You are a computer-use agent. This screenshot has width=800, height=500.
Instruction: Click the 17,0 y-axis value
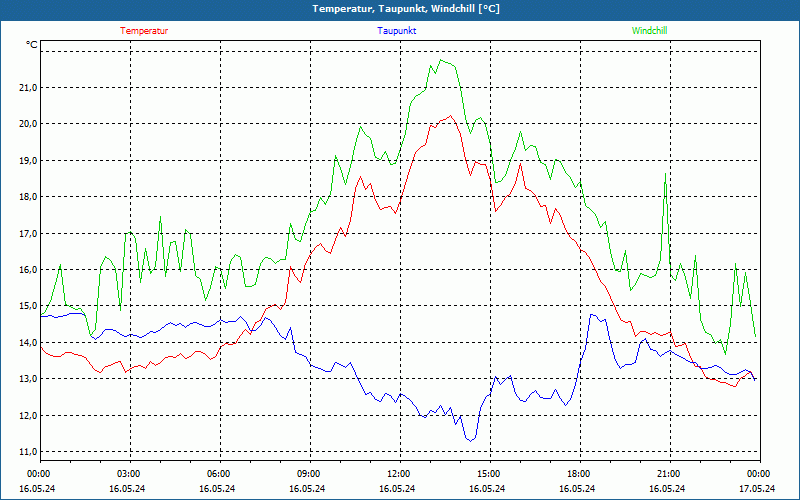pos(28,234)
